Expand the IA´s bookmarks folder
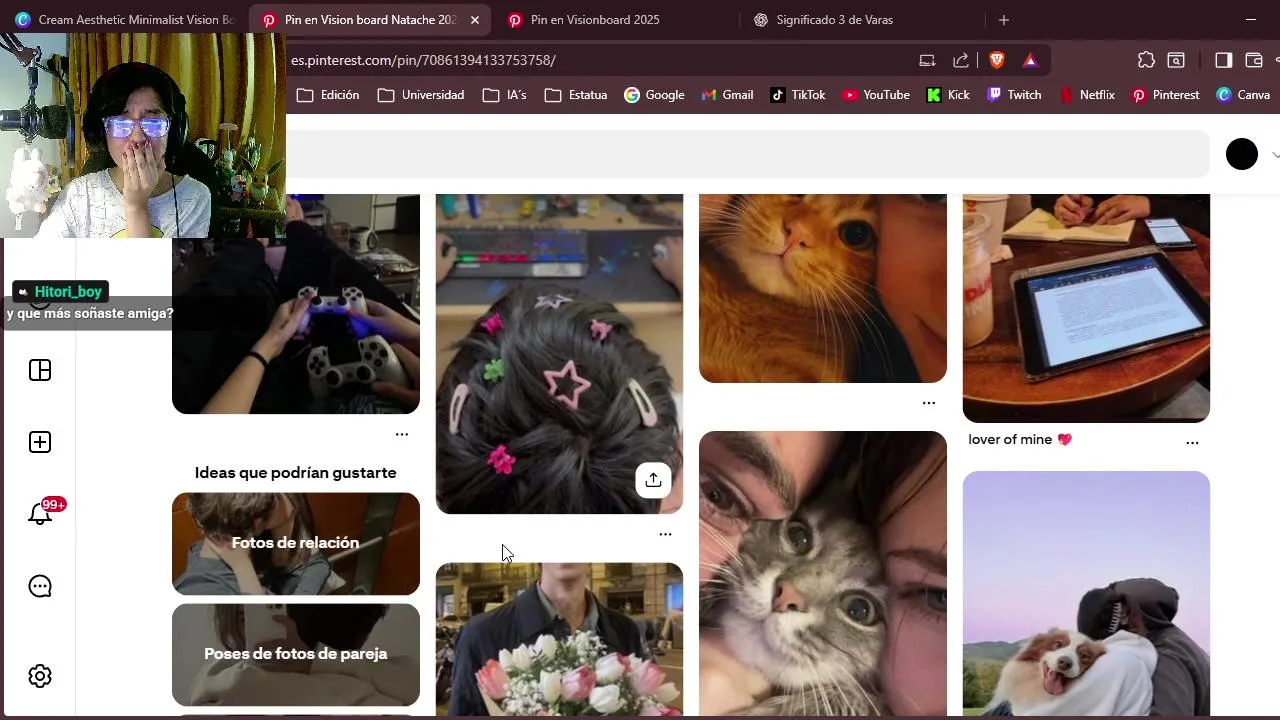 504,95
